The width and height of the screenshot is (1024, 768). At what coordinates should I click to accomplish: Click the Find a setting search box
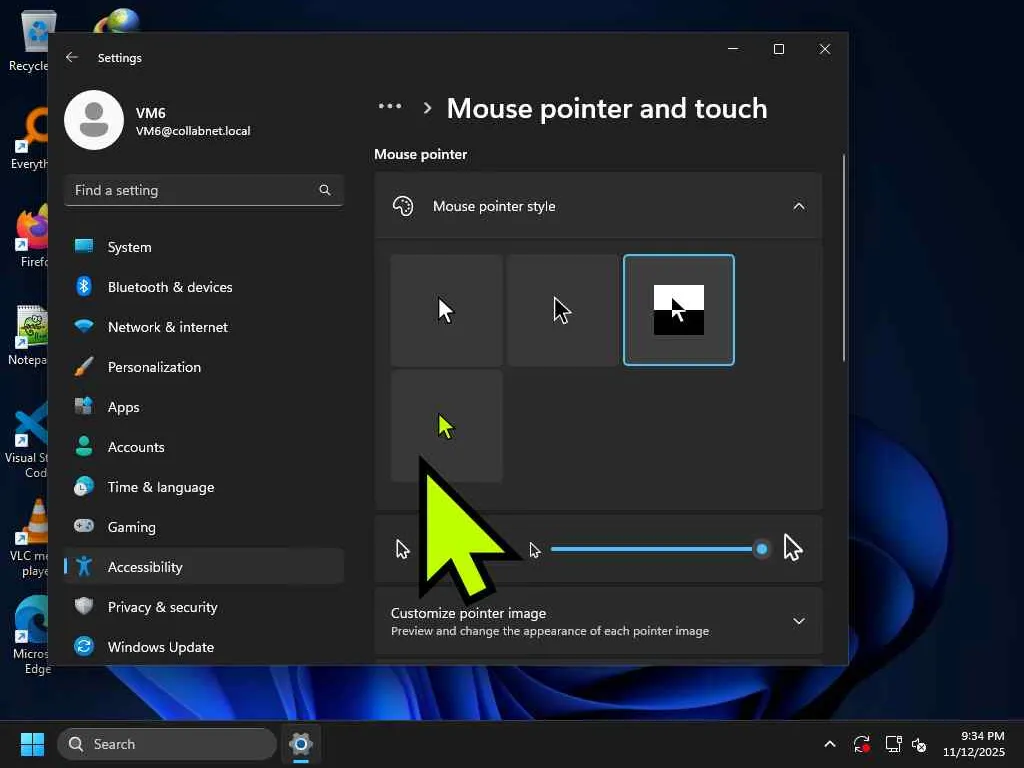(204, 190)
